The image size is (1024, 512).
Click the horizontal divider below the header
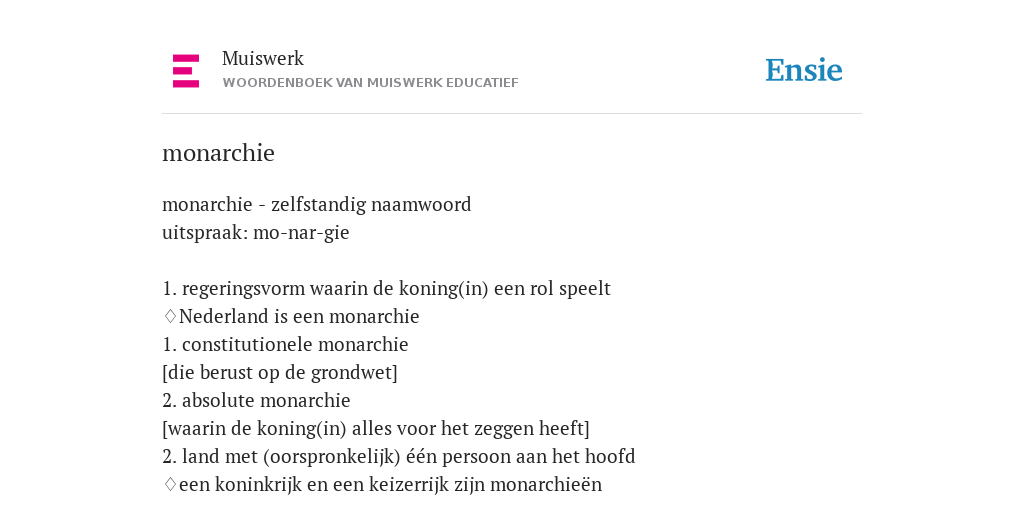coord(512,114)
